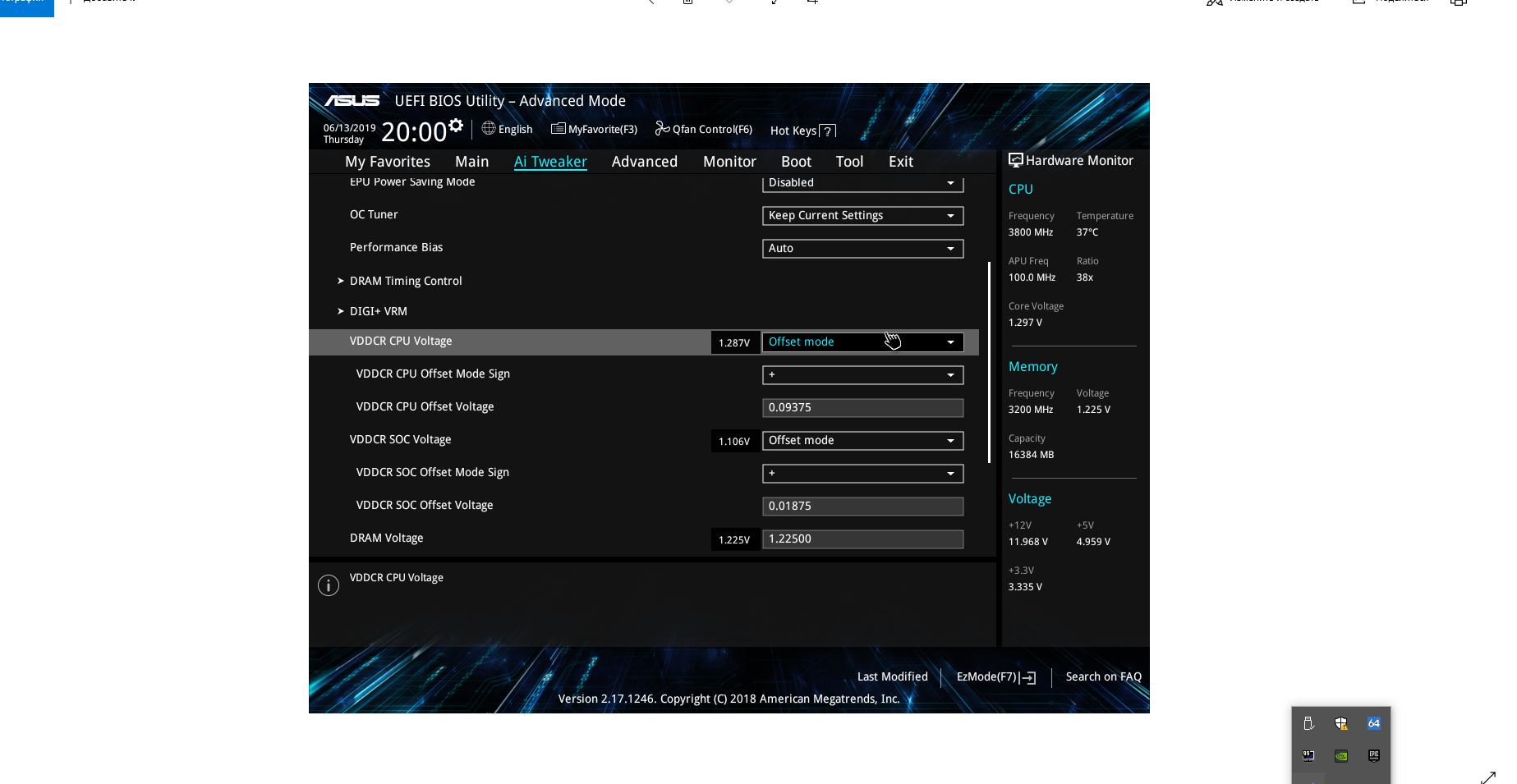The height and width of the screenshot is (784, 1517).
Task: Open the Monitor tab
Action: point(729,162)
